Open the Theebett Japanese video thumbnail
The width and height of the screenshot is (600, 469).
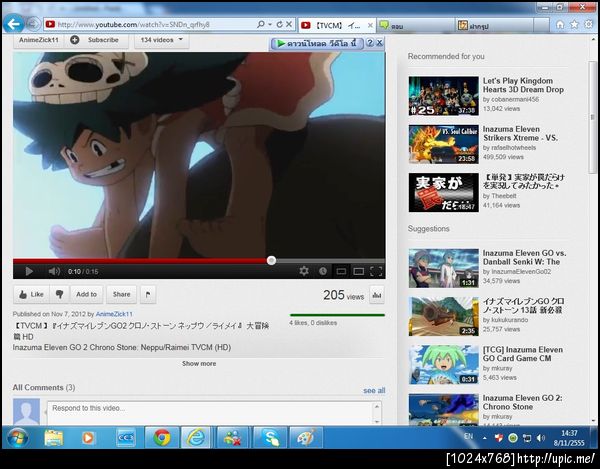[443, 192]
